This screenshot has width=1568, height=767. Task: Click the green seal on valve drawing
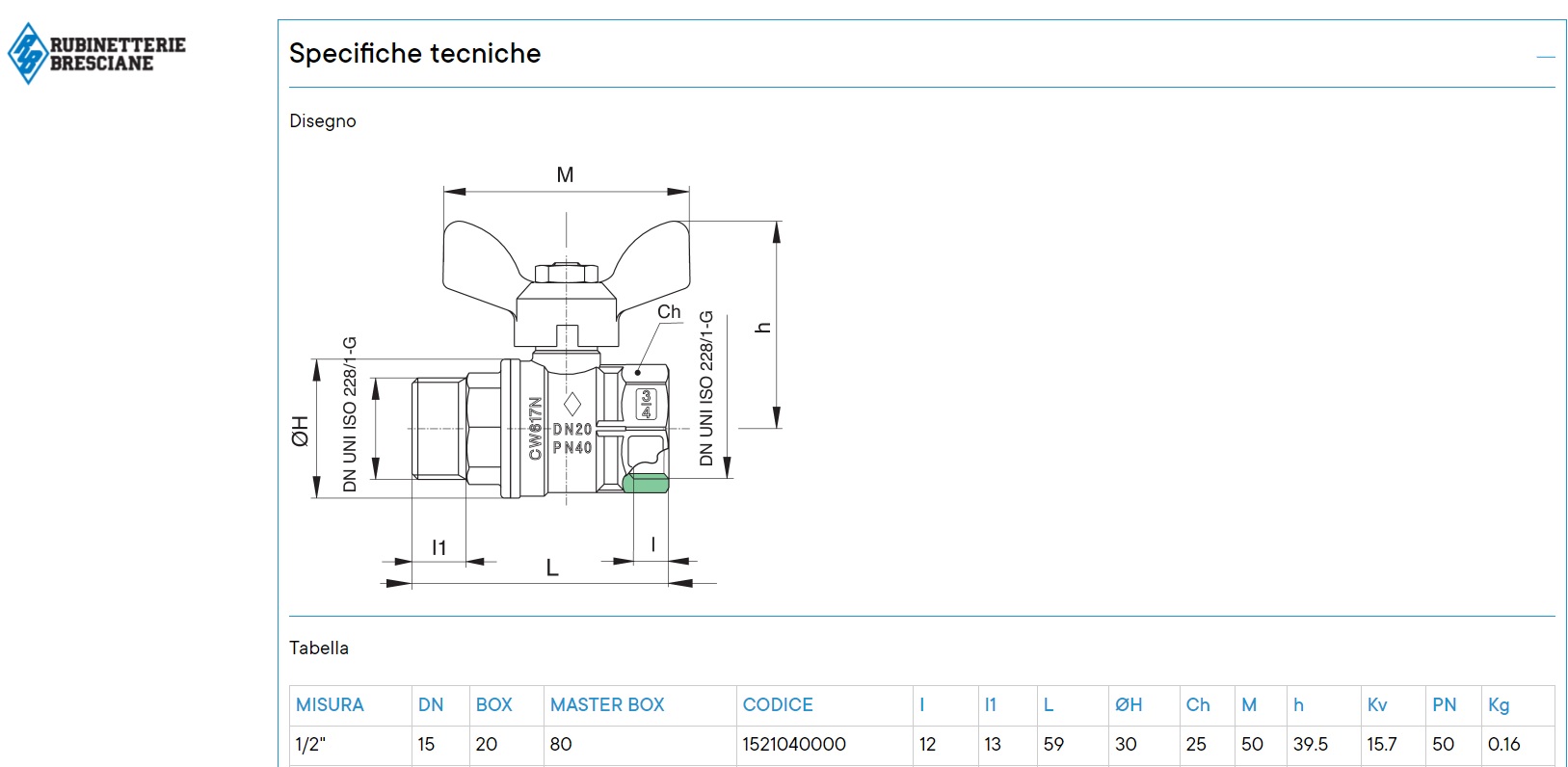(x=646, y=483)
